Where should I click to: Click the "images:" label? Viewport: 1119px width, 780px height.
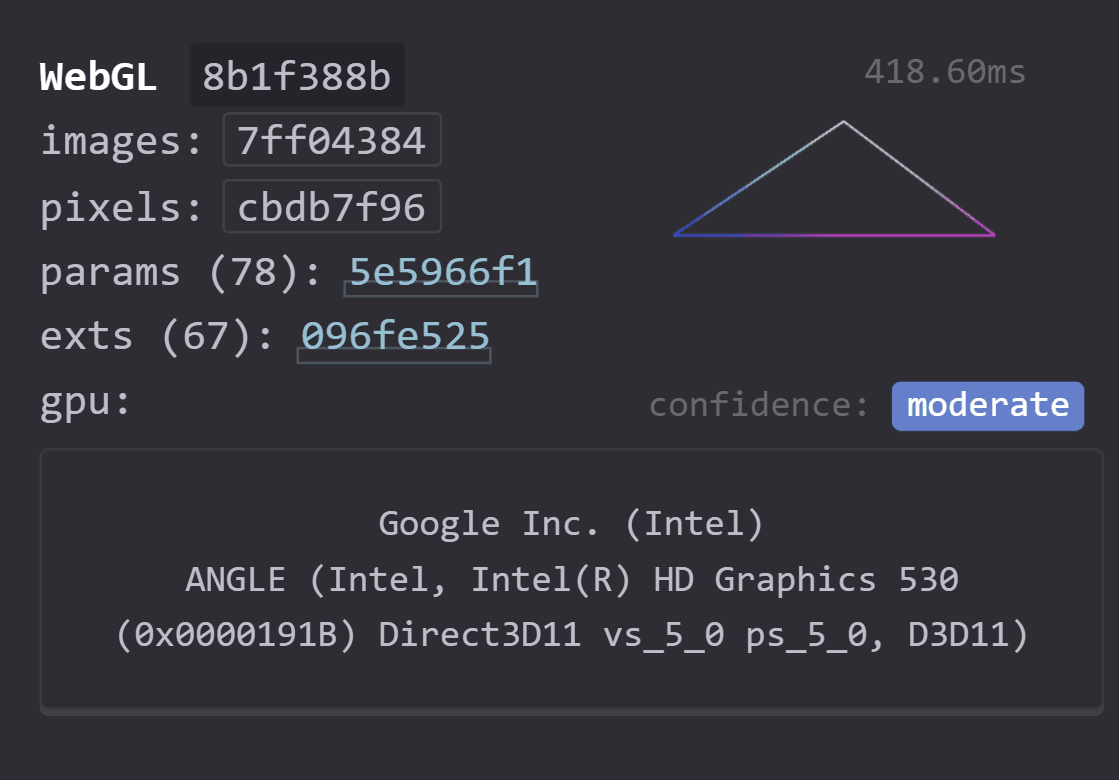click(121, 141)
